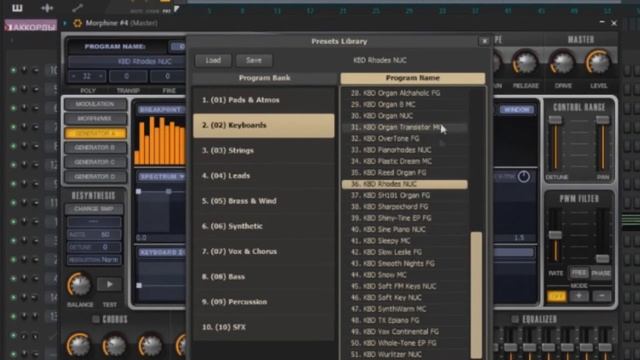Choose preset KBD SynthWarm MC
The image size is (640, 360).
click(404, 309)
